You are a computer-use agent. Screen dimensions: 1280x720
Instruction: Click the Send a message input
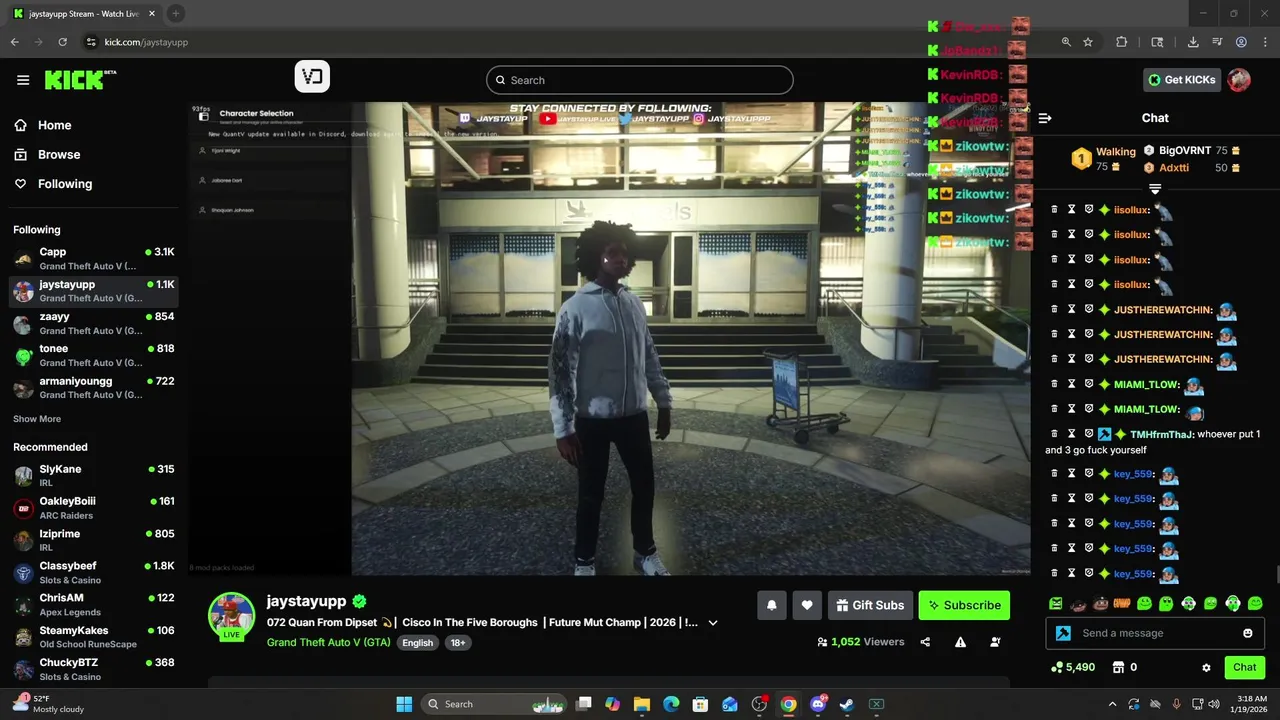pyautogui.click(x=1156, y=633)
